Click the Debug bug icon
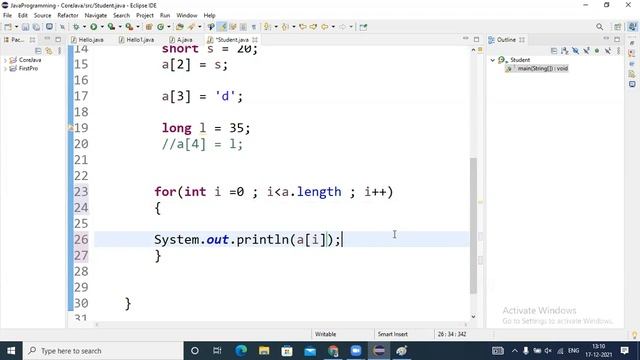The height and width of the screenshot is (360, 640). tap(76, 27)
